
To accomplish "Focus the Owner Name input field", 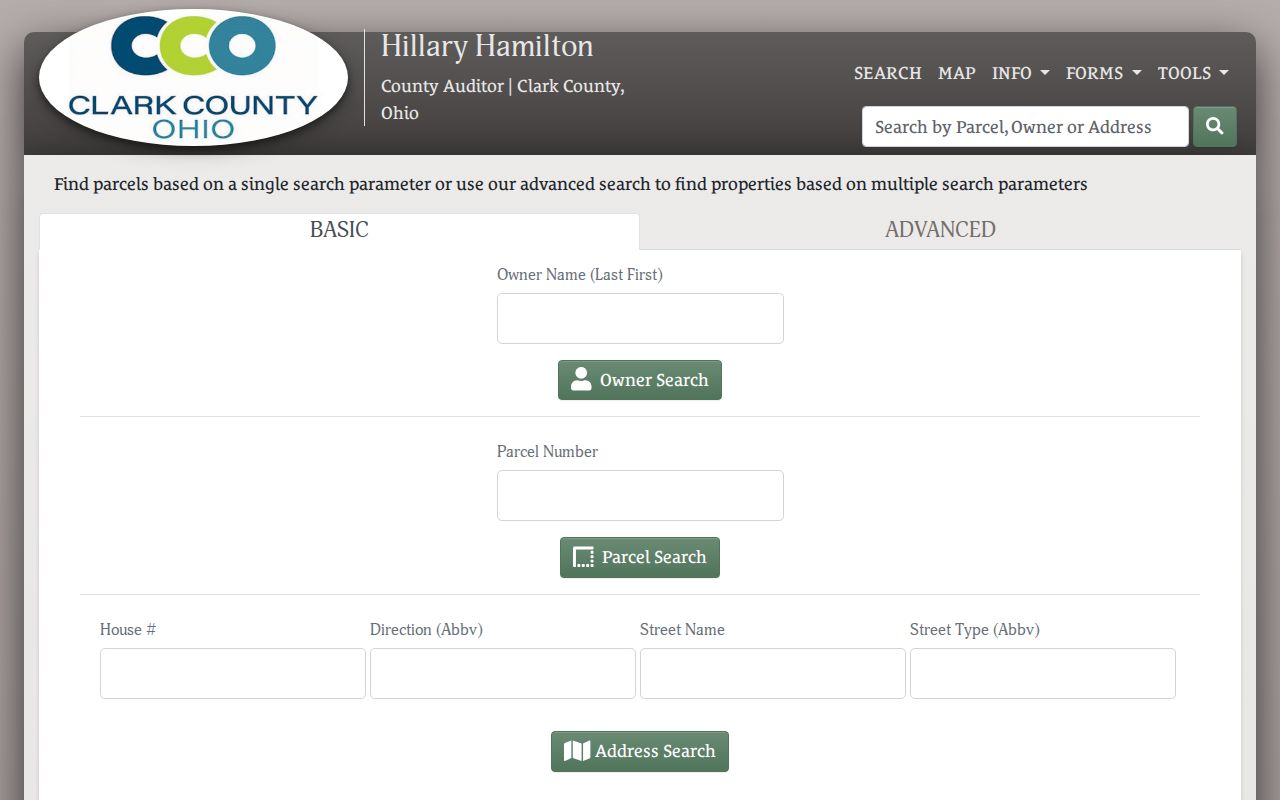I will tap(640, 318).
